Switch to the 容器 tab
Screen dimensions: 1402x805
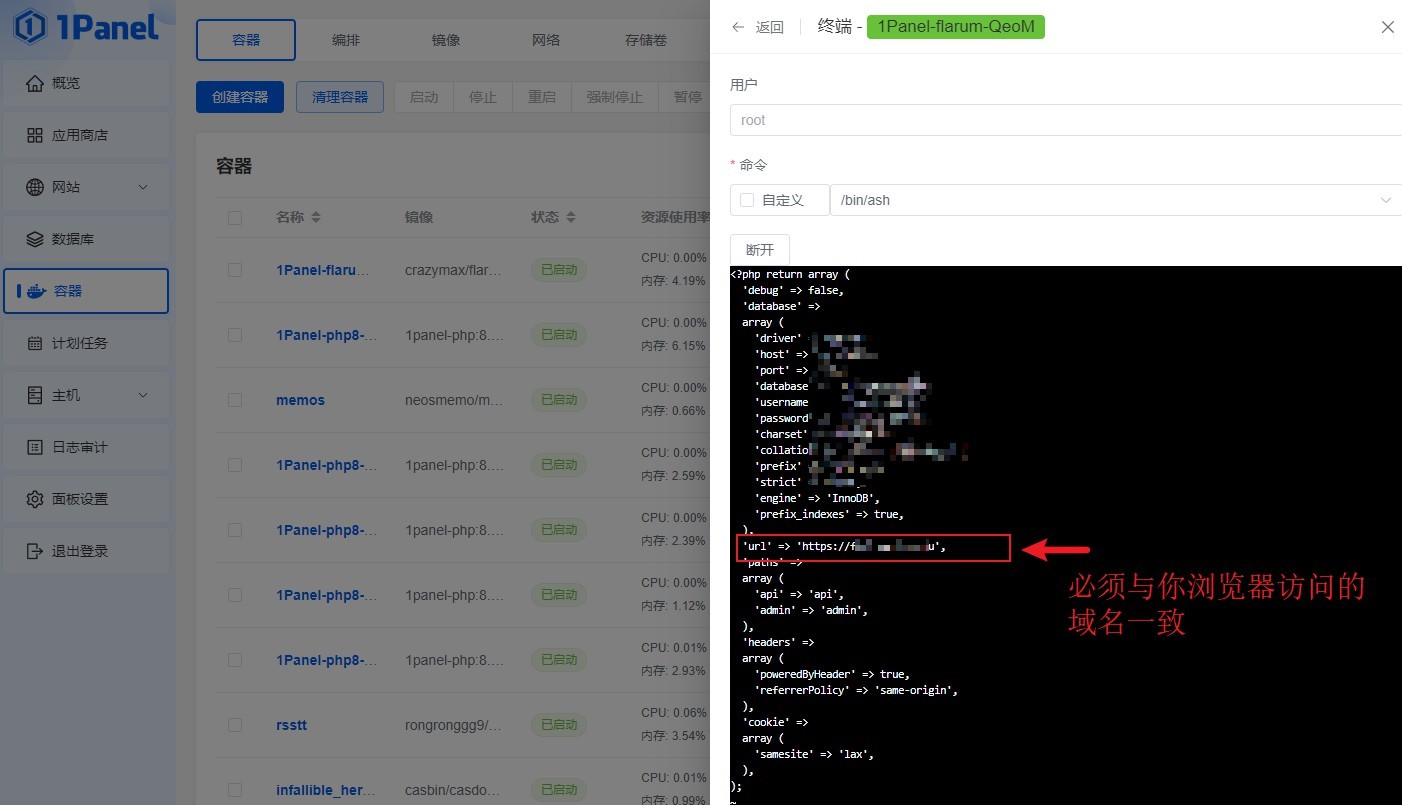pyautogui.click(x=246, y=40)
